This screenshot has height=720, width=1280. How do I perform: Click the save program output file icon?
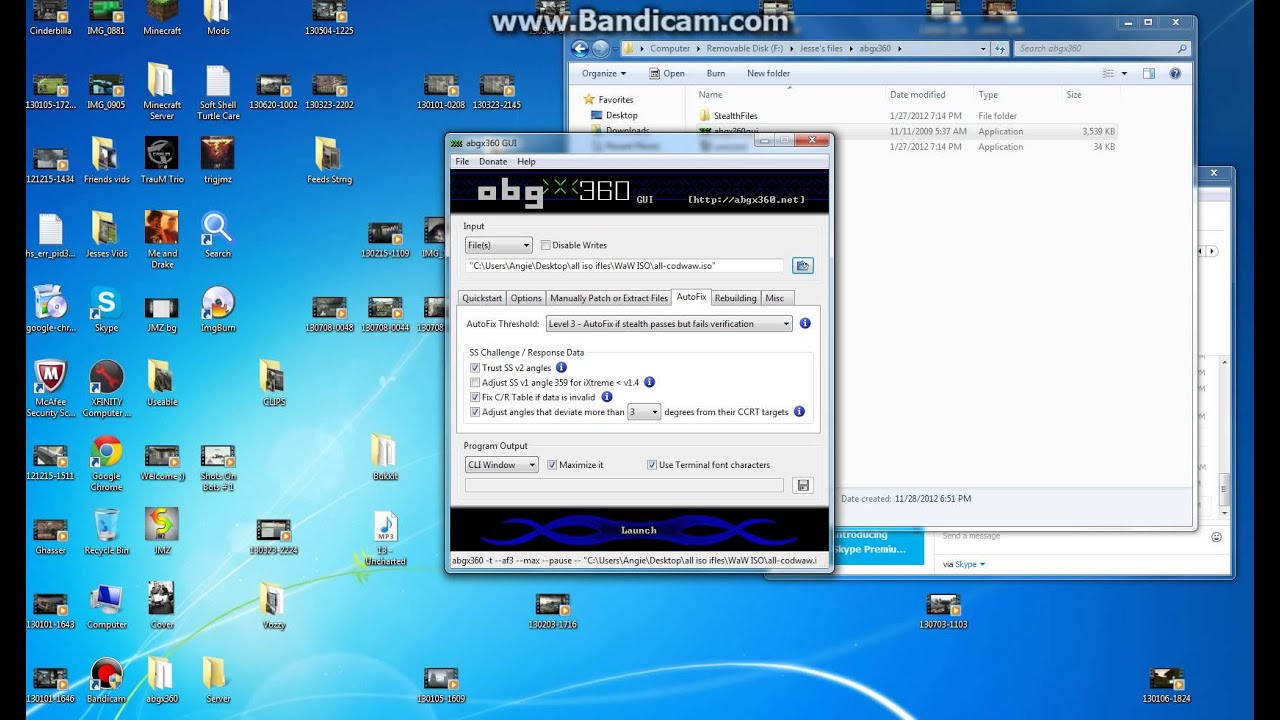point(802,485)
